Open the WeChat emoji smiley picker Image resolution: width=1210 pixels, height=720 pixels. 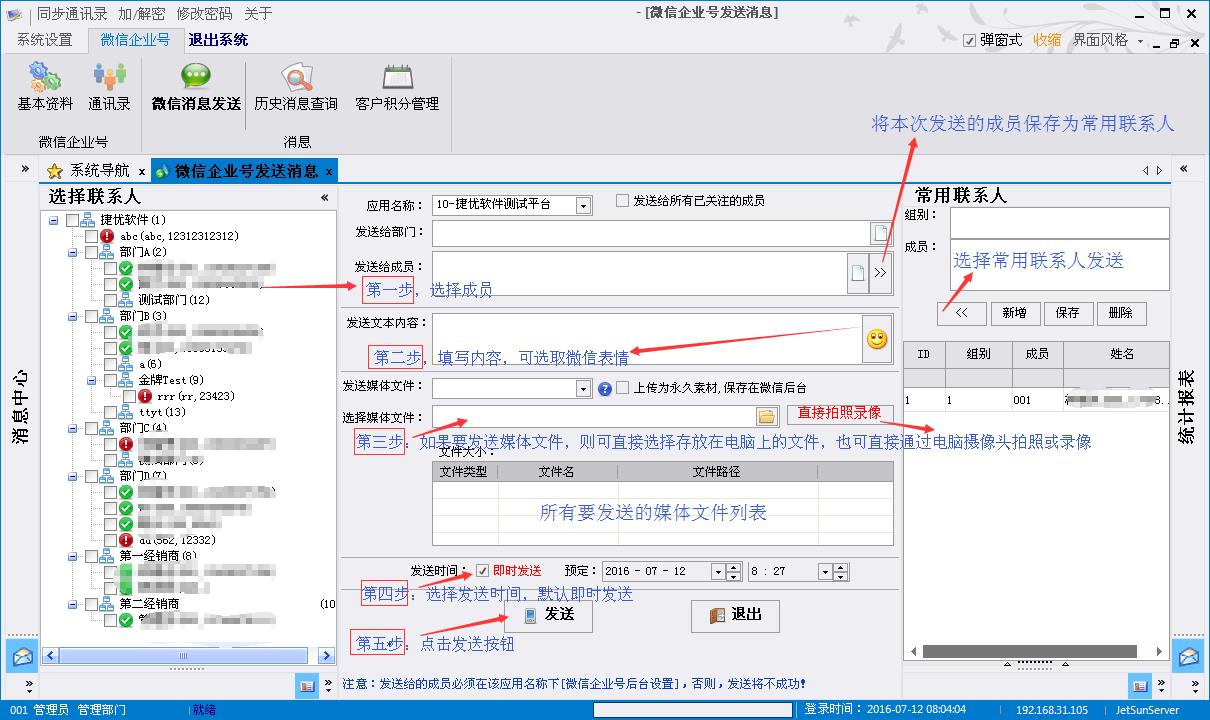(876, 339)
